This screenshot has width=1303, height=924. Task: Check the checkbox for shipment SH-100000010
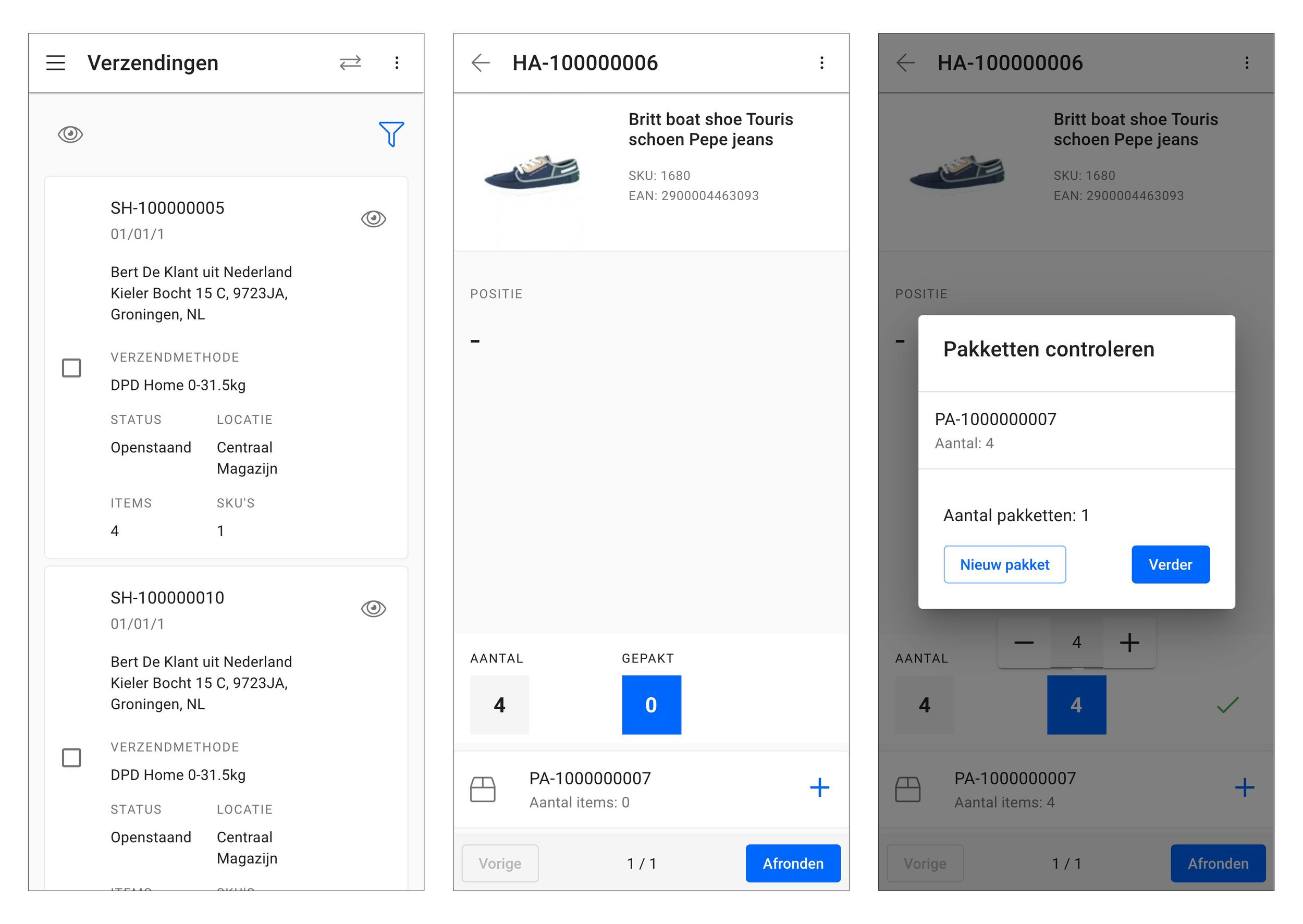[x=71, y=757]
